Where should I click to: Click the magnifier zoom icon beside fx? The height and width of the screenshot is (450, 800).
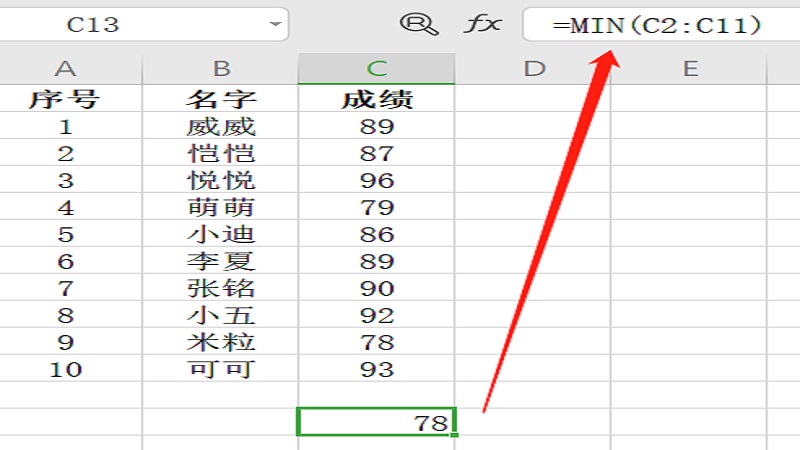(x=418, y=24)
